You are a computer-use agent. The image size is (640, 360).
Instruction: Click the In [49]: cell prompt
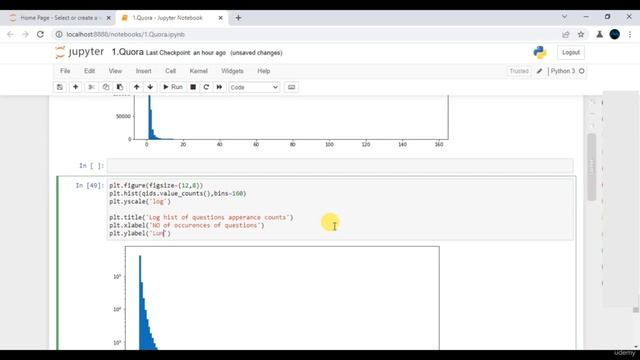[90, 185]
